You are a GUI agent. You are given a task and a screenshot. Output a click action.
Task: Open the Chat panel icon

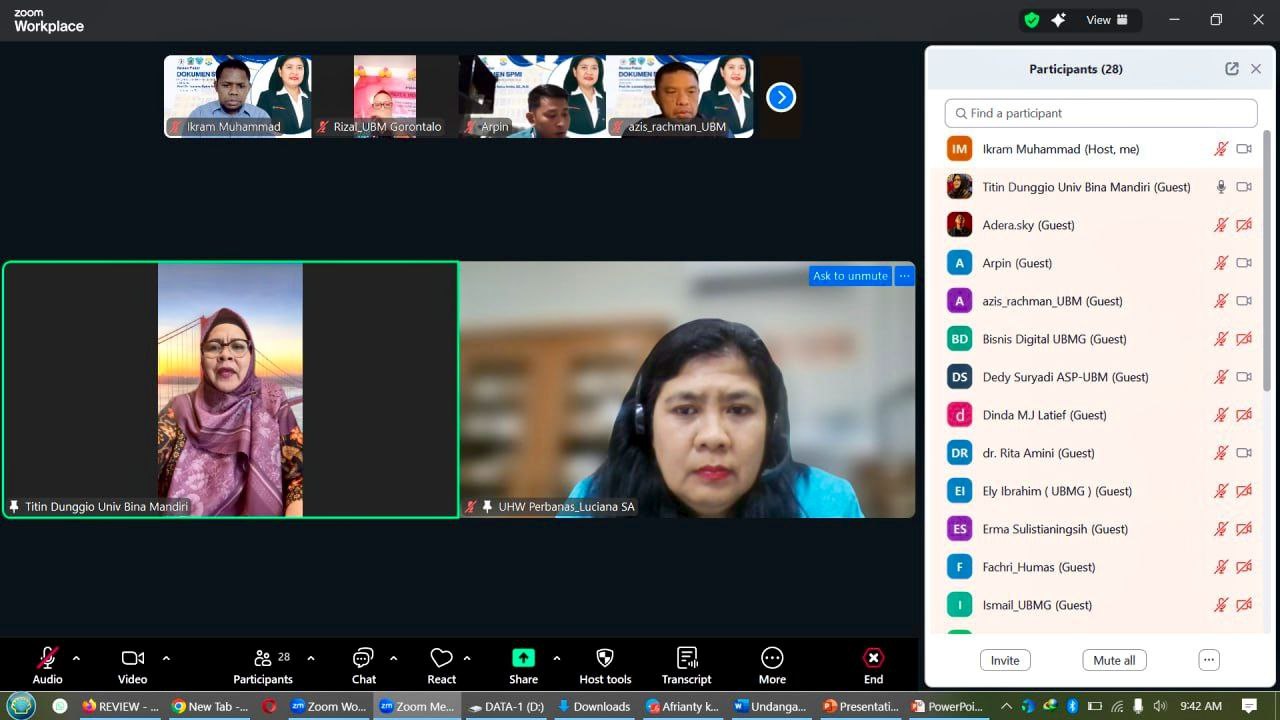coord(363,659)
